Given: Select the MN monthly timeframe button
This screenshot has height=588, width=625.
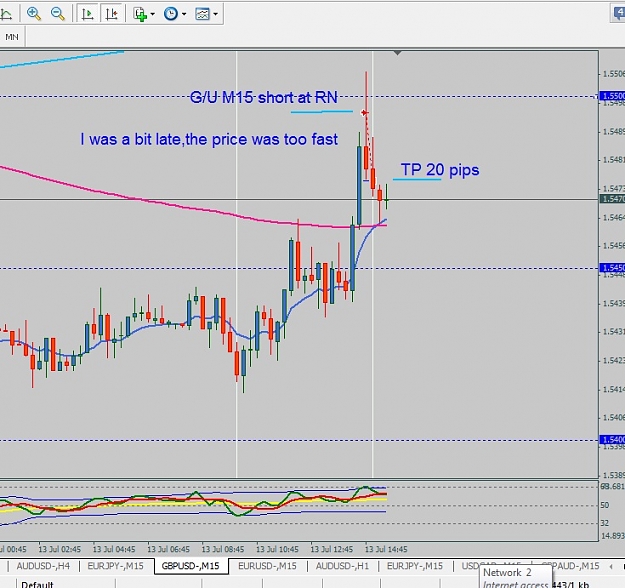Looking at the screenshot, I should 12,37.
